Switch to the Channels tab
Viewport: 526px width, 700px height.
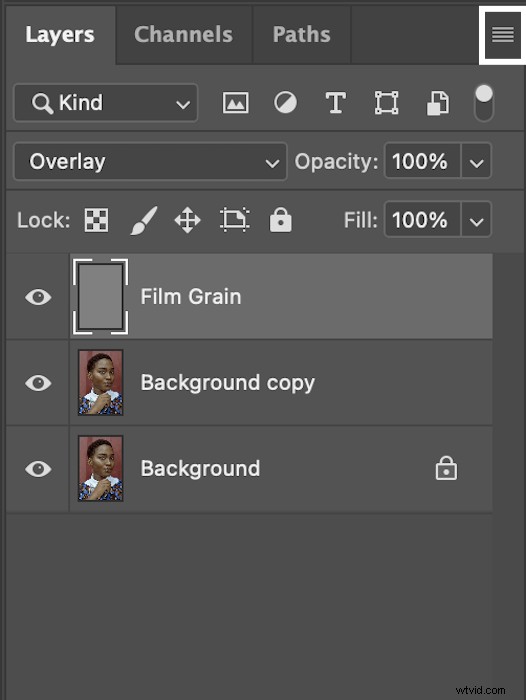[x=184, y=35]
